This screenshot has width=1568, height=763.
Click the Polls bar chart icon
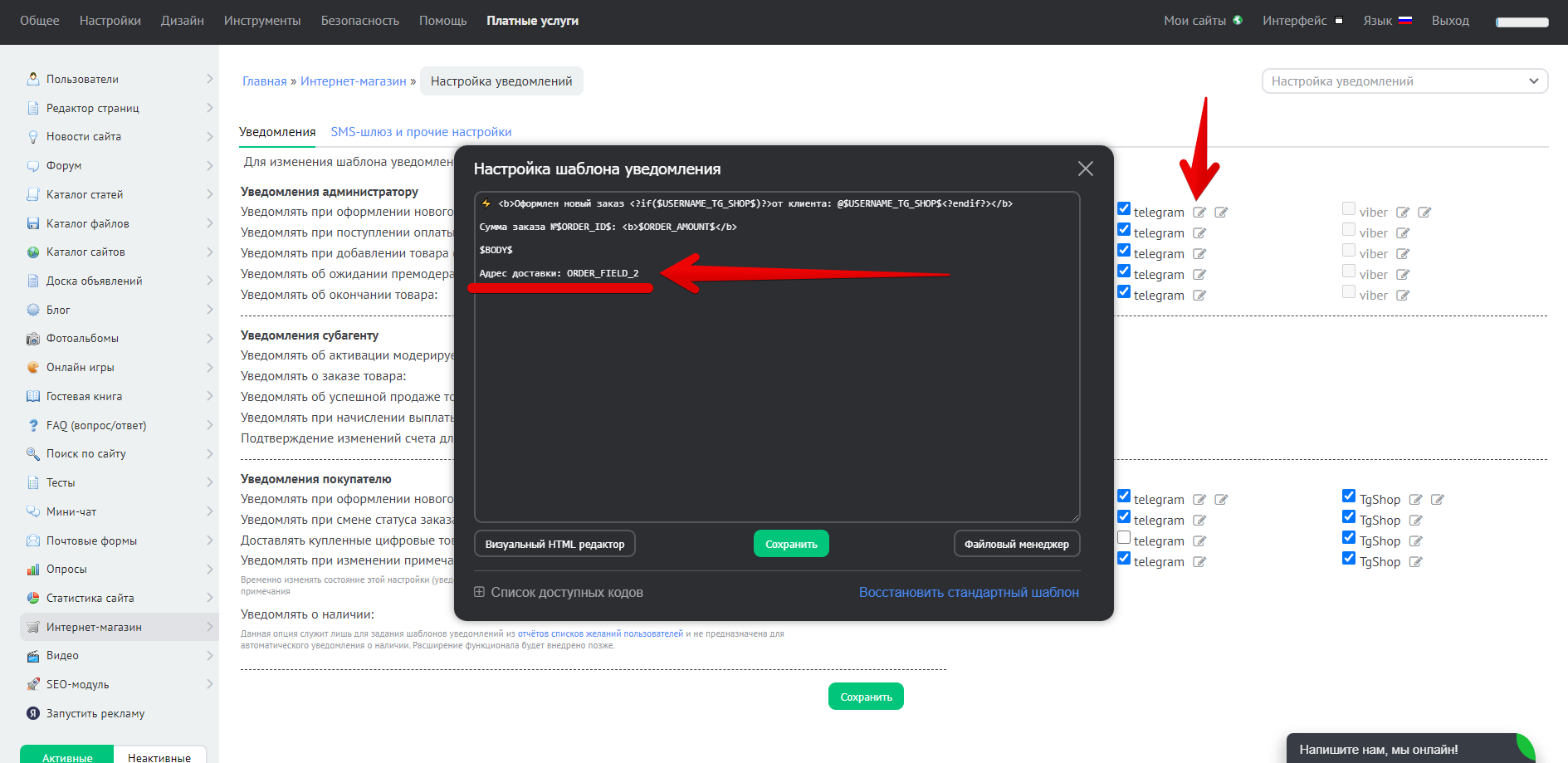(33, 570)
